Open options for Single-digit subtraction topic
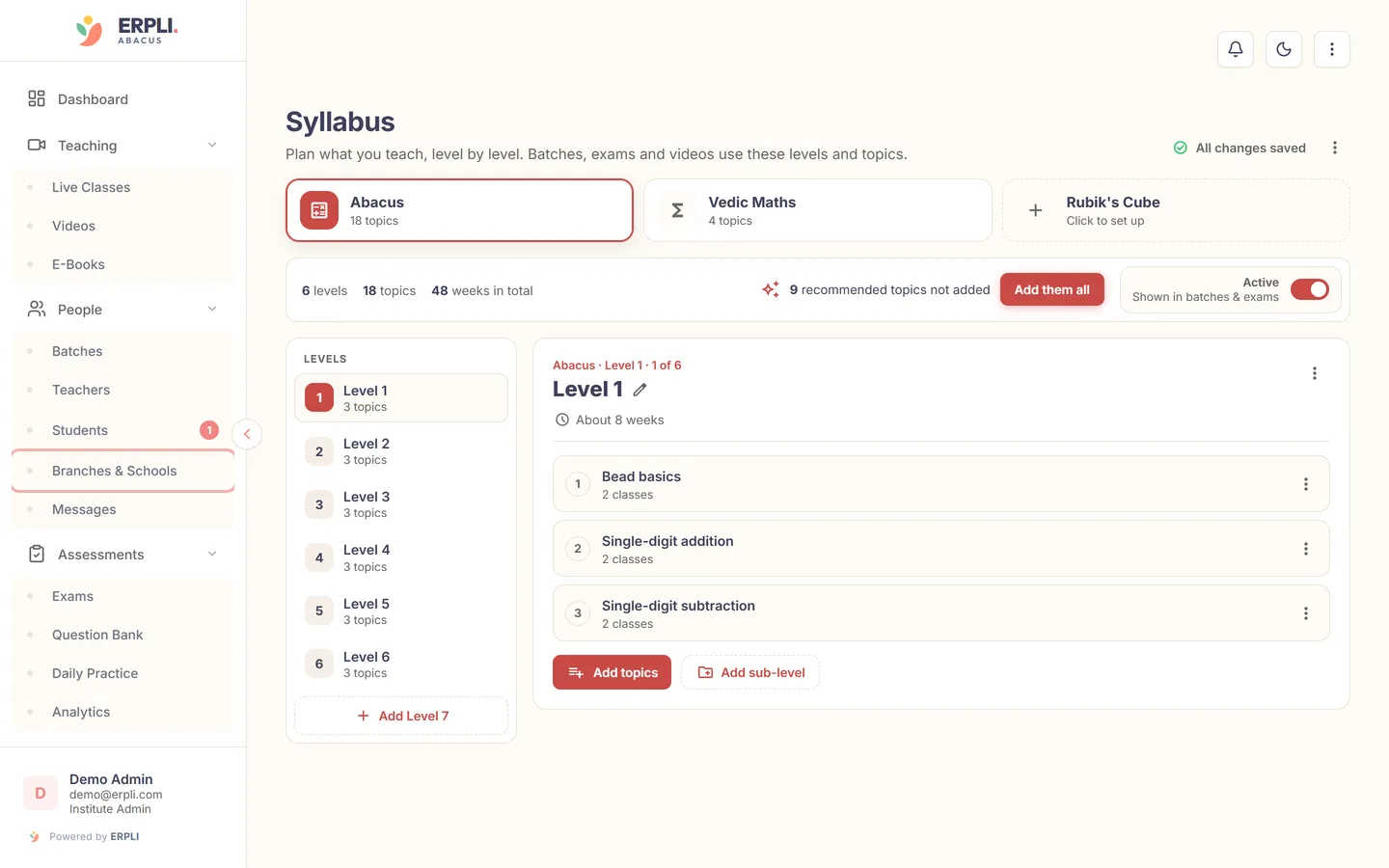This screenshot has height=868, width=1389. (1306, 613)
